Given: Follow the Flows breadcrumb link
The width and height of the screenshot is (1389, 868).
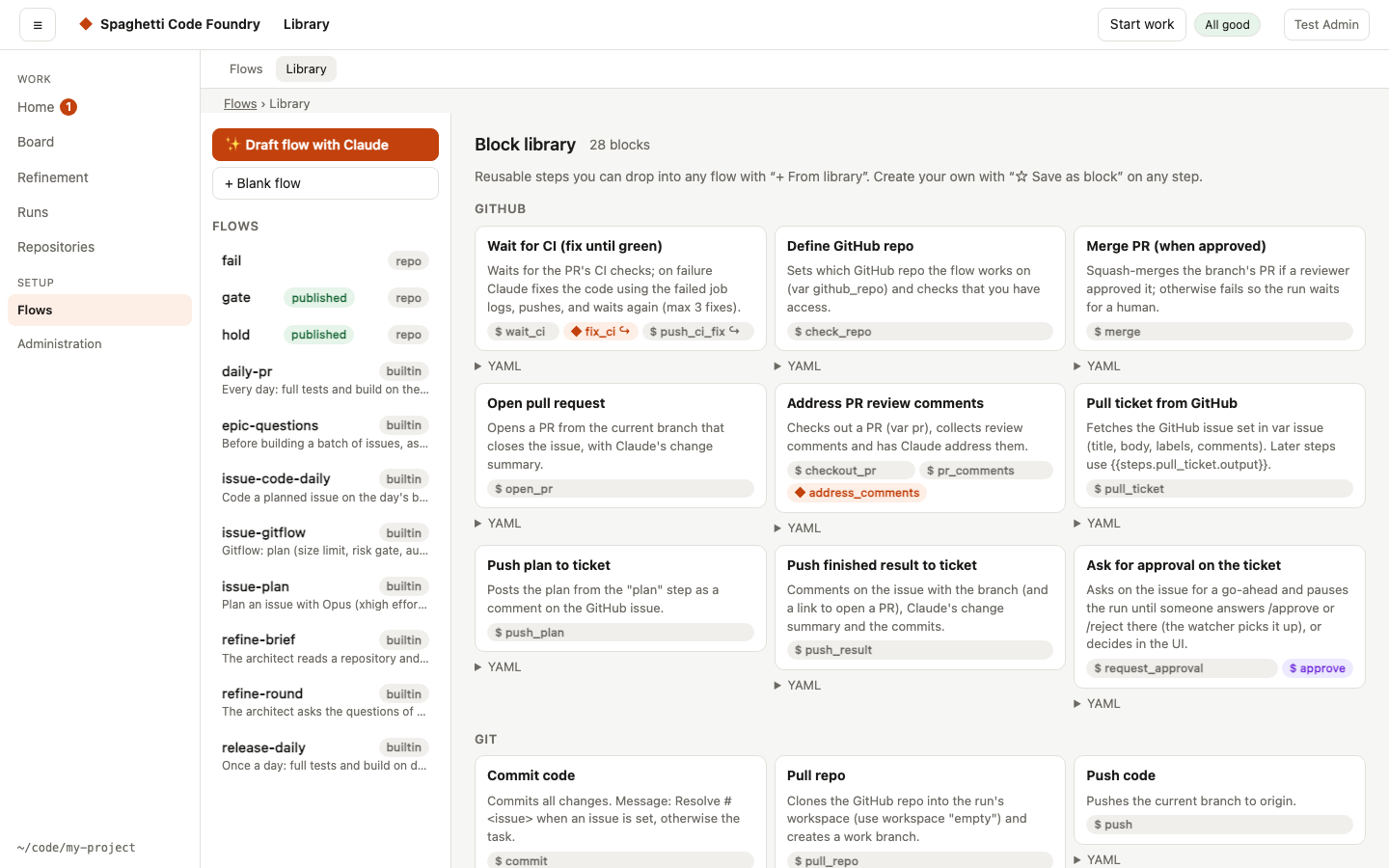Looking at the screenshot, I should point(240,104).
